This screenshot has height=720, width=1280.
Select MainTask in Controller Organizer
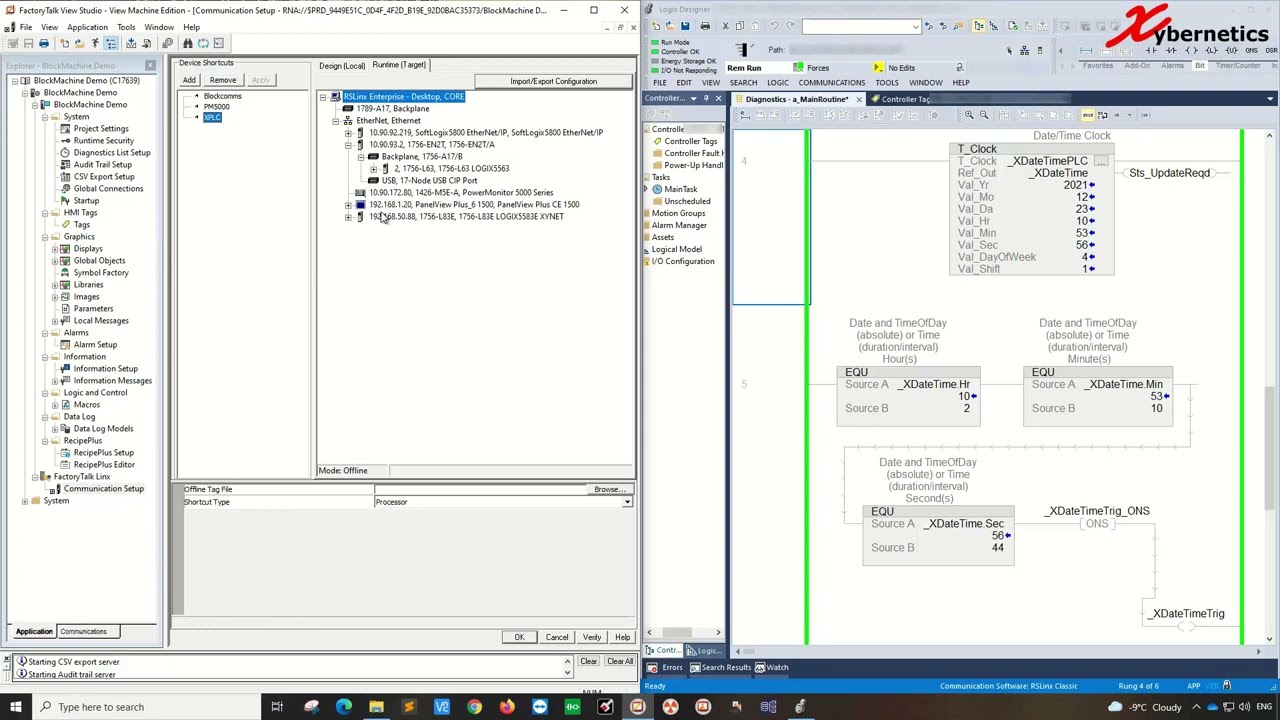click(680, 189)
